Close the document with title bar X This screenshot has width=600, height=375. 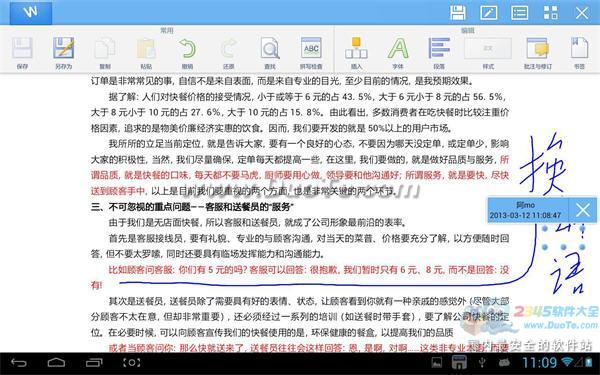click(x=582, y=13)
